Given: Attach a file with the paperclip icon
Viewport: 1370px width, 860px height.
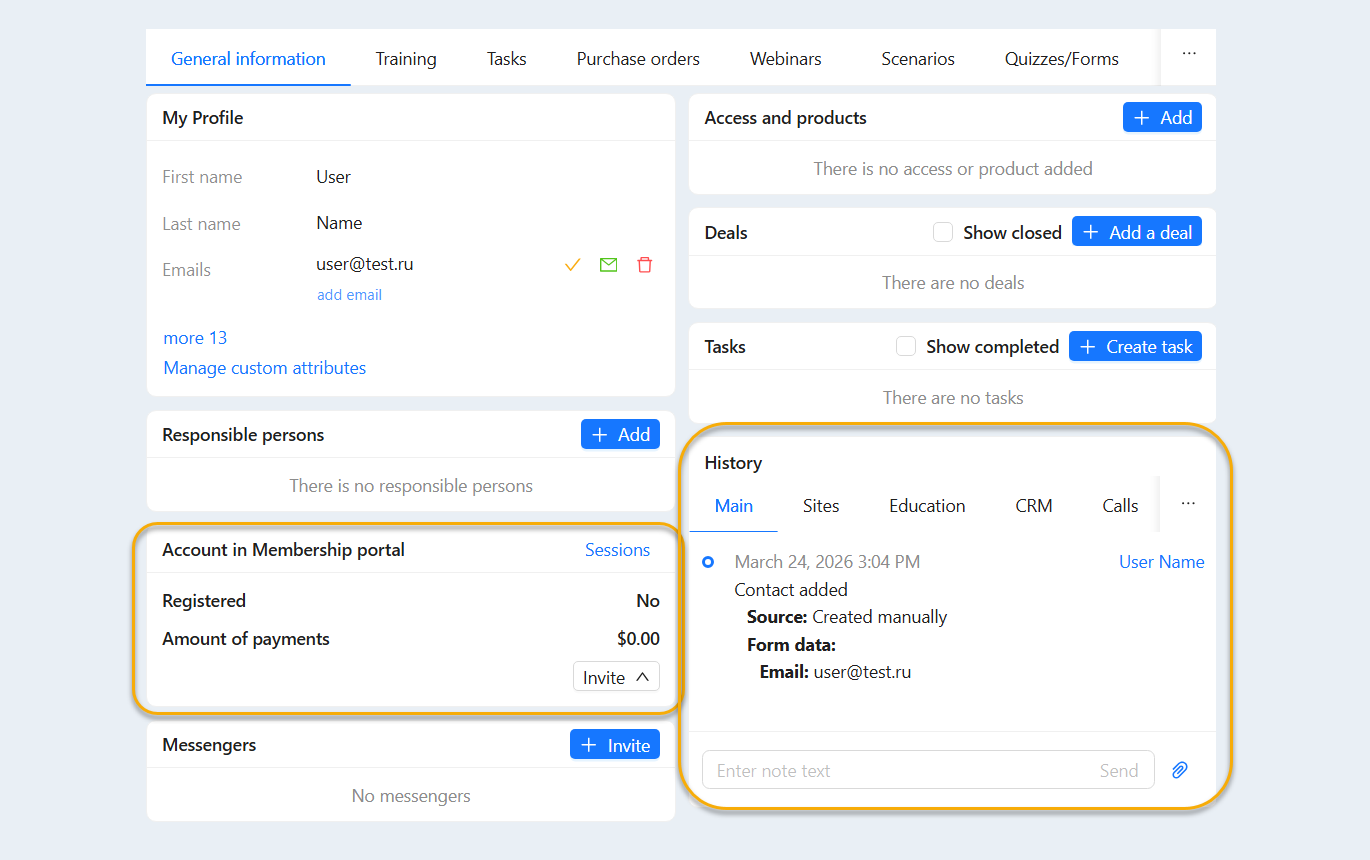Looking at the screenshot, I should coord(1180,770).
